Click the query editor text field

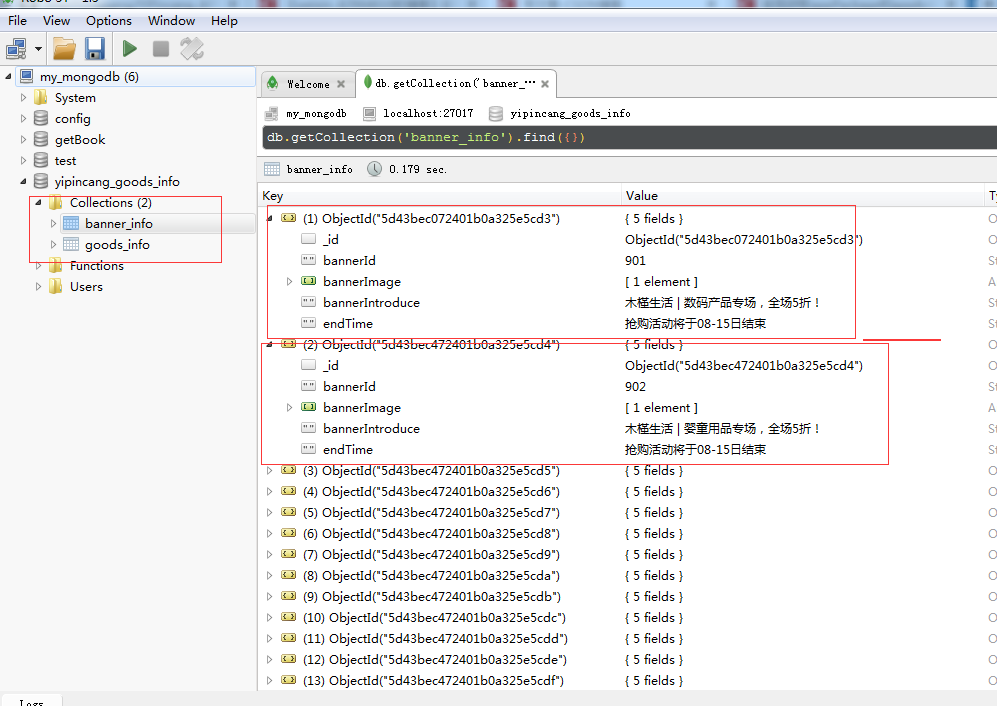click(629, 137)
